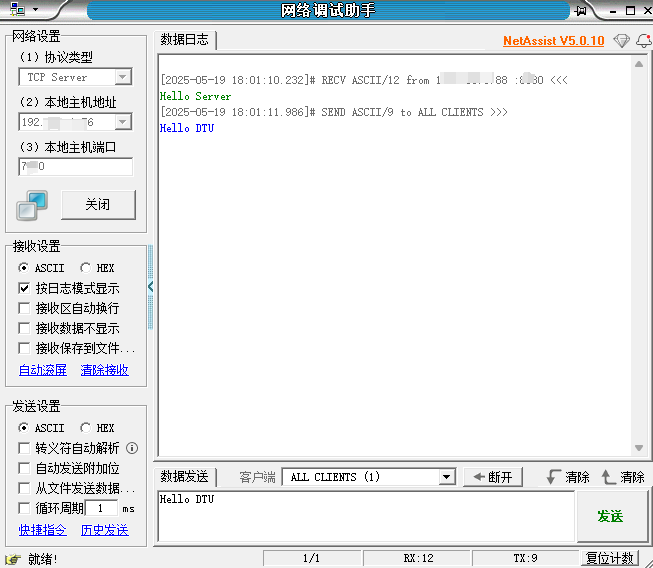Image resolution: width=653 pixels, height=568 pixels.
Task: Click the Hello DTU send text box
Action: 366,516
